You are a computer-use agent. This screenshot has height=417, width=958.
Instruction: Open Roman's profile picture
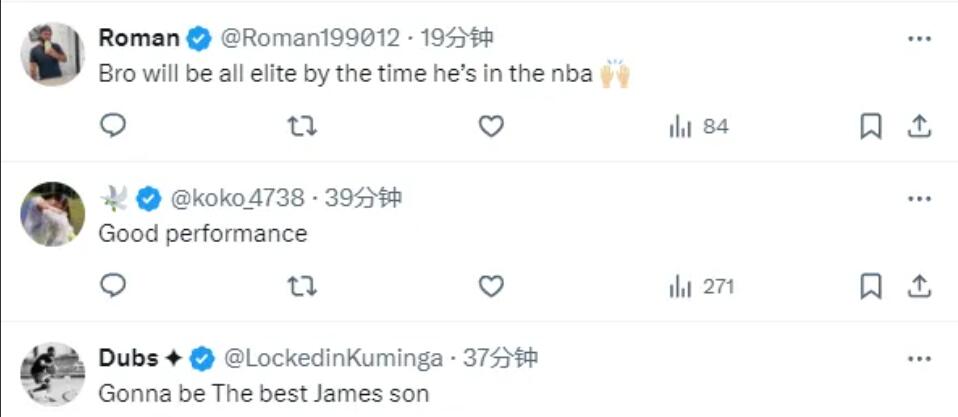pos(52,54)
